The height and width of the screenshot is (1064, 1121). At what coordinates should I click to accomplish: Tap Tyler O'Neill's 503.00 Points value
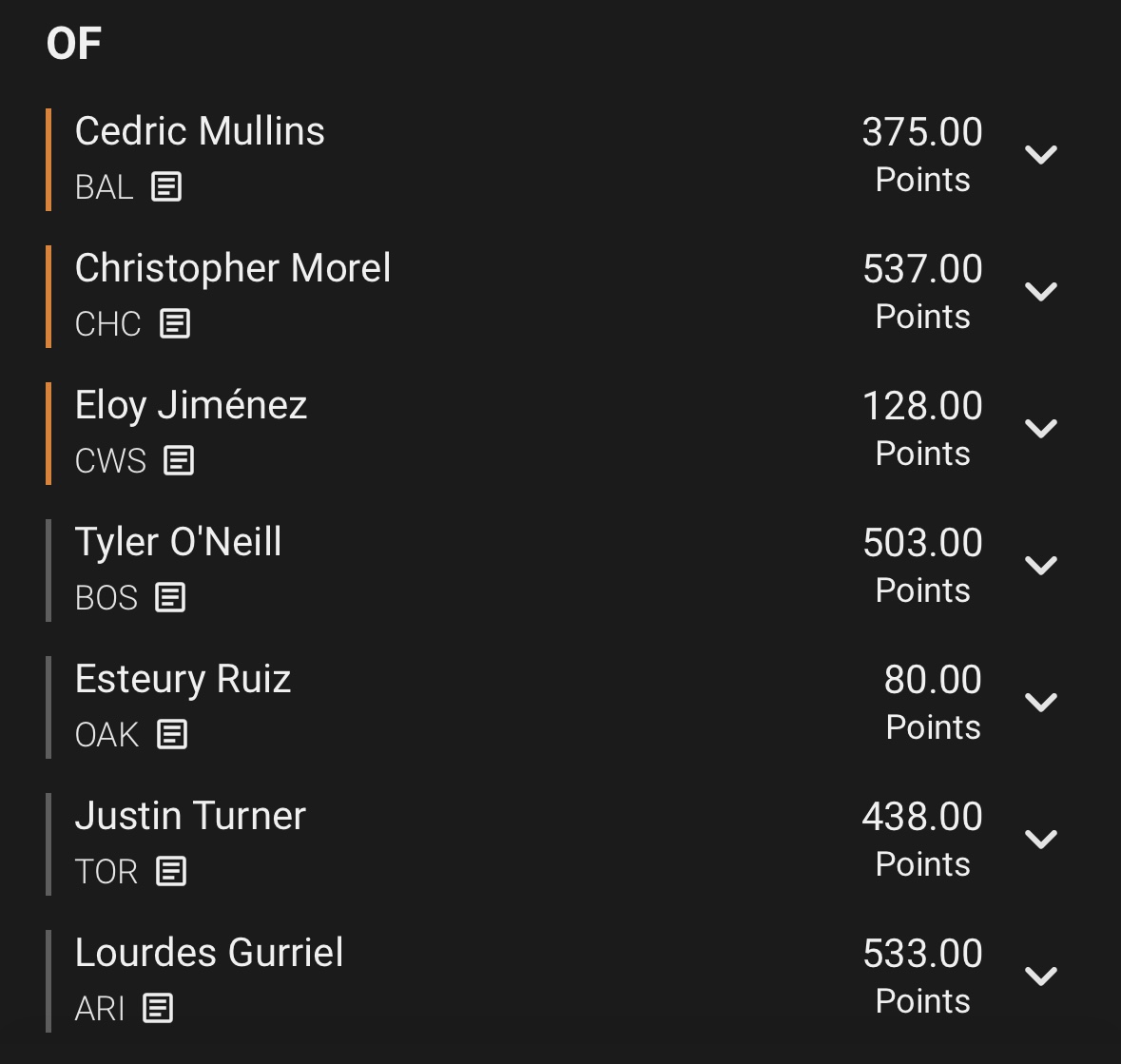(x=922, y=566)
